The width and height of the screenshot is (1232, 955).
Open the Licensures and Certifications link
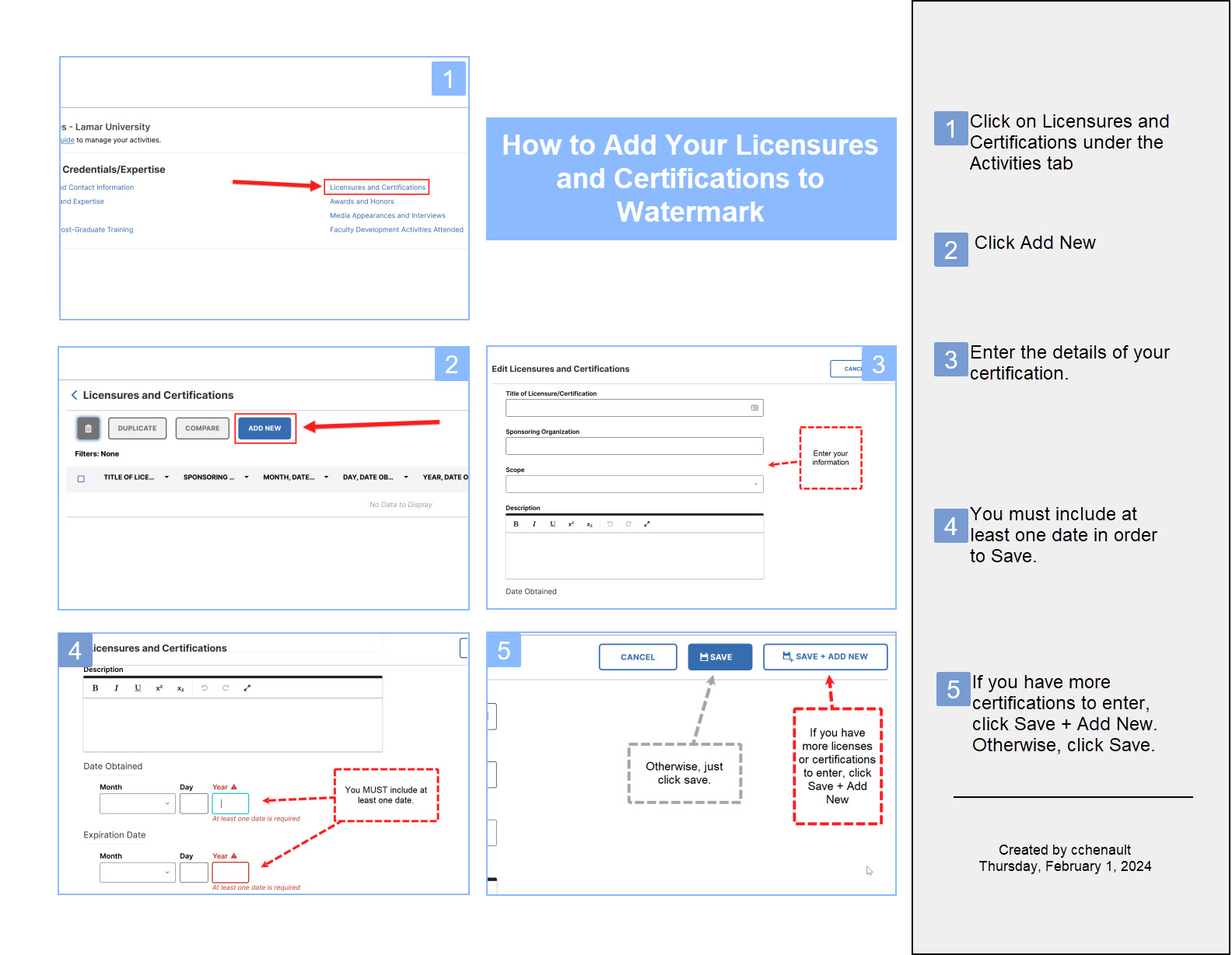[377, 187]
